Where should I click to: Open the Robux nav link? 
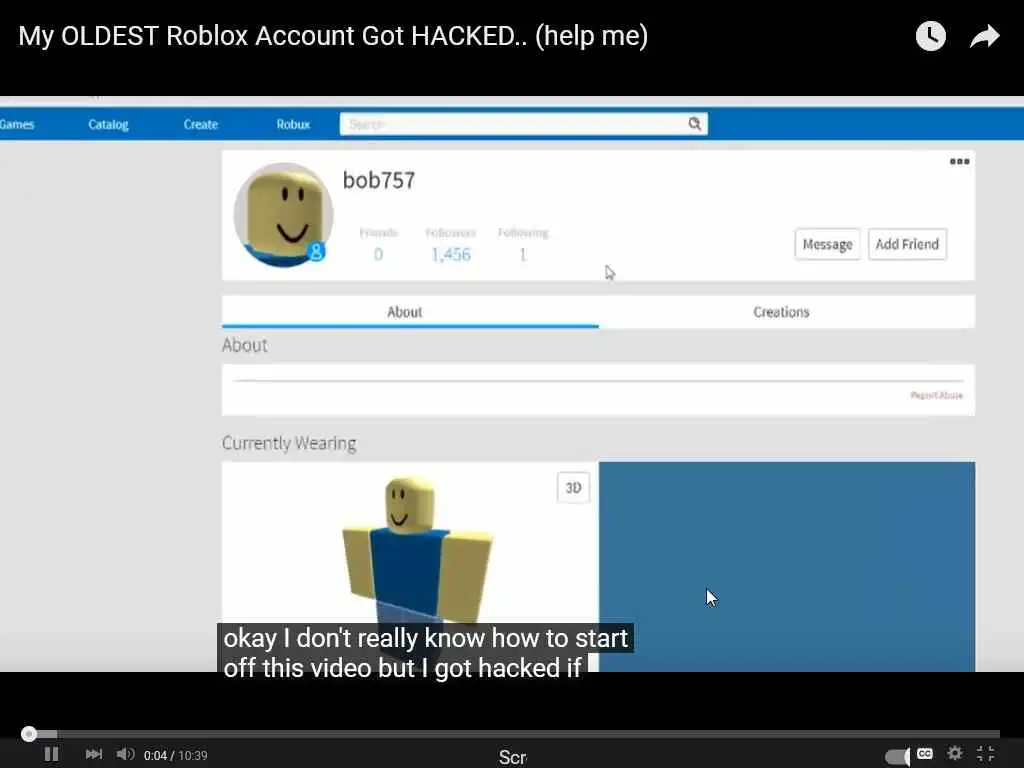click(293, 124)
